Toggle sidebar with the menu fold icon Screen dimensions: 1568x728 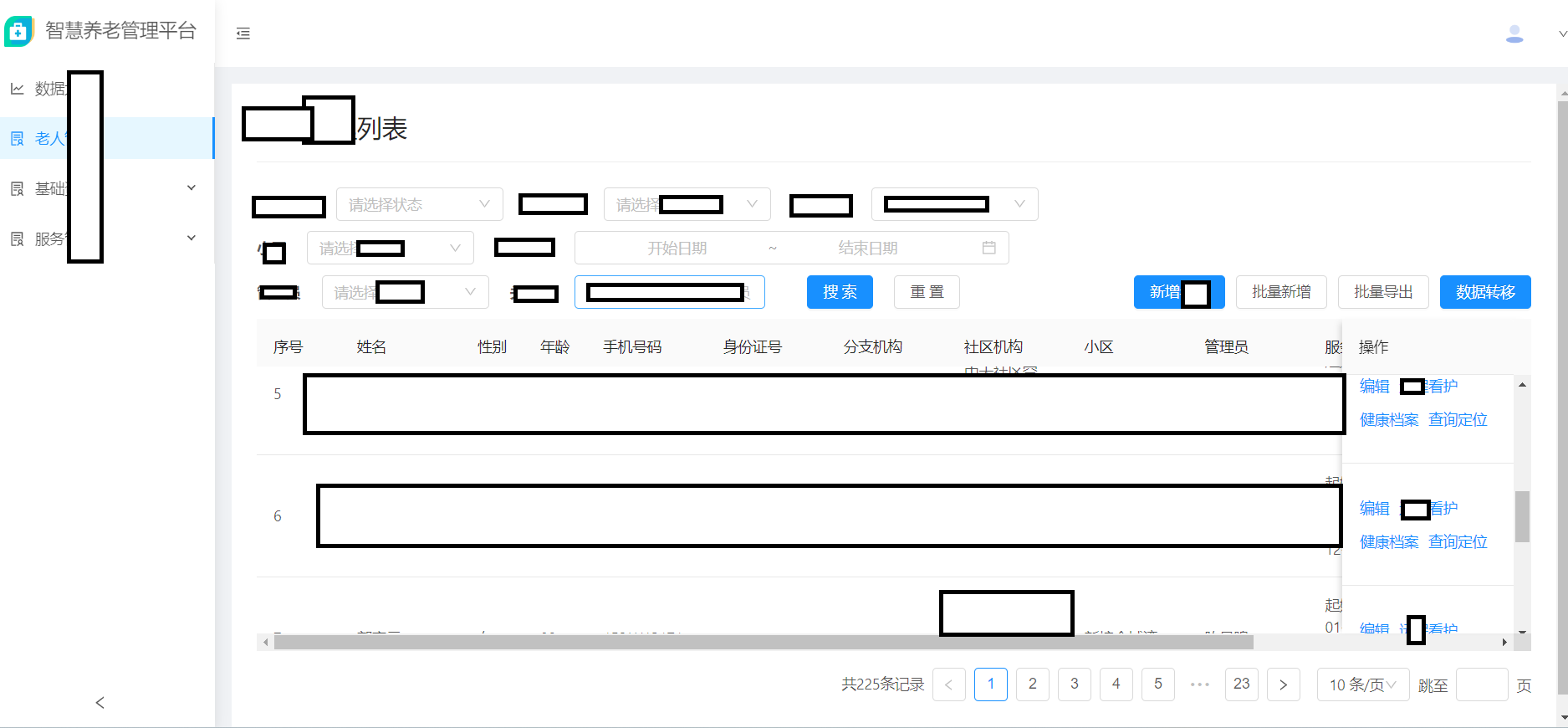243,33
